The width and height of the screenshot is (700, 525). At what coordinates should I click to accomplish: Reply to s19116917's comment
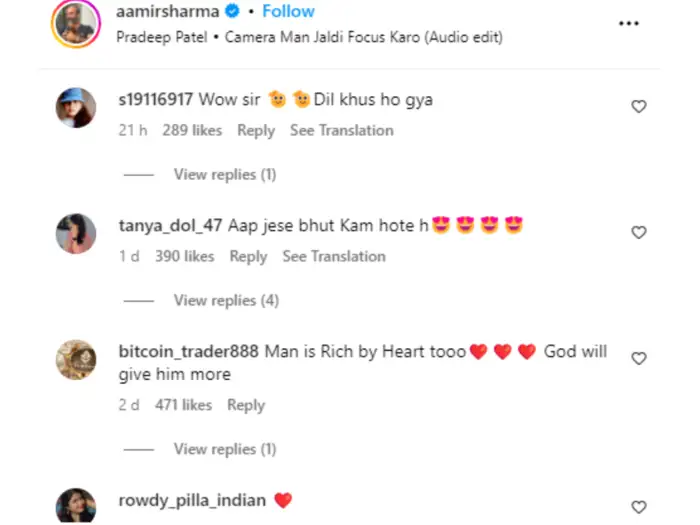pos(256,130)
